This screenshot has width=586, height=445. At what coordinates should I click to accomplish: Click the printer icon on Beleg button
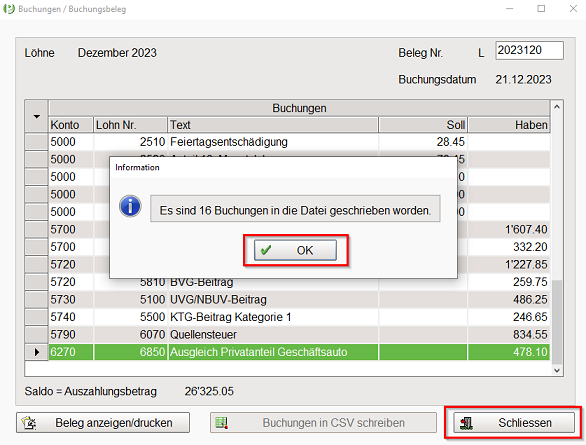click(x=29, y=423)
